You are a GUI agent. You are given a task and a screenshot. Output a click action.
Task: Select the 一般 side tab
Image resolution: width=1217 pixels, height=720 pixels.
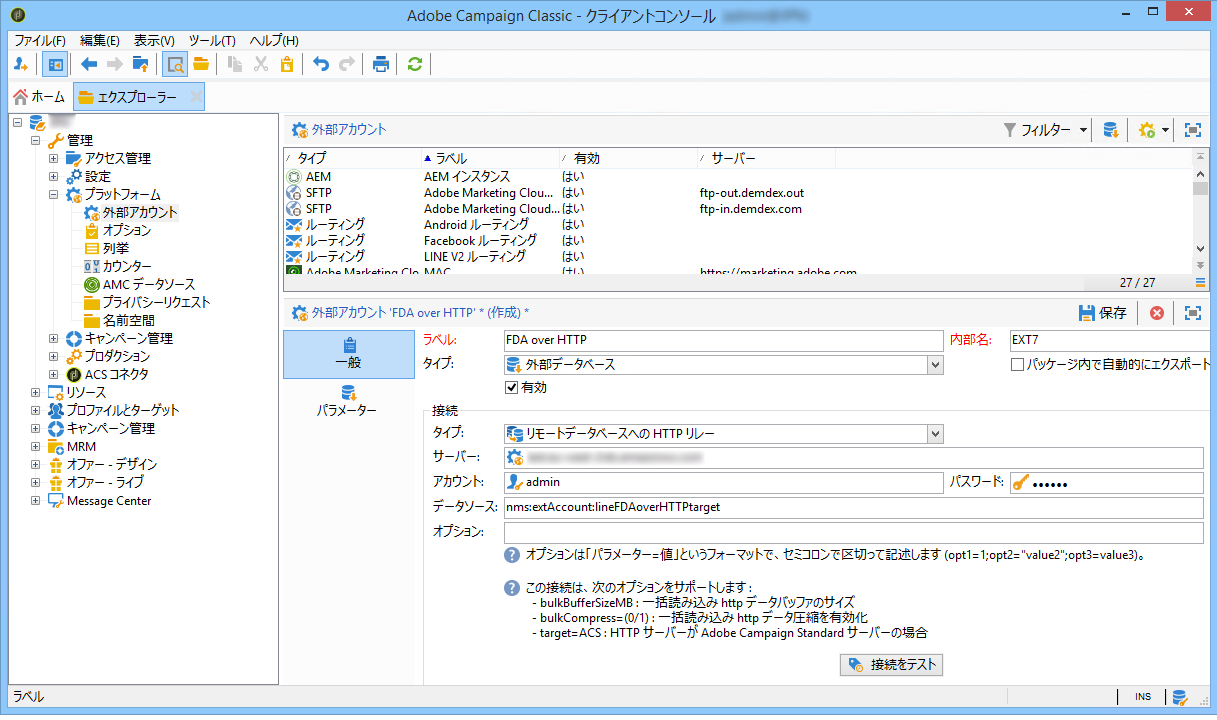(x=349, y=354)
